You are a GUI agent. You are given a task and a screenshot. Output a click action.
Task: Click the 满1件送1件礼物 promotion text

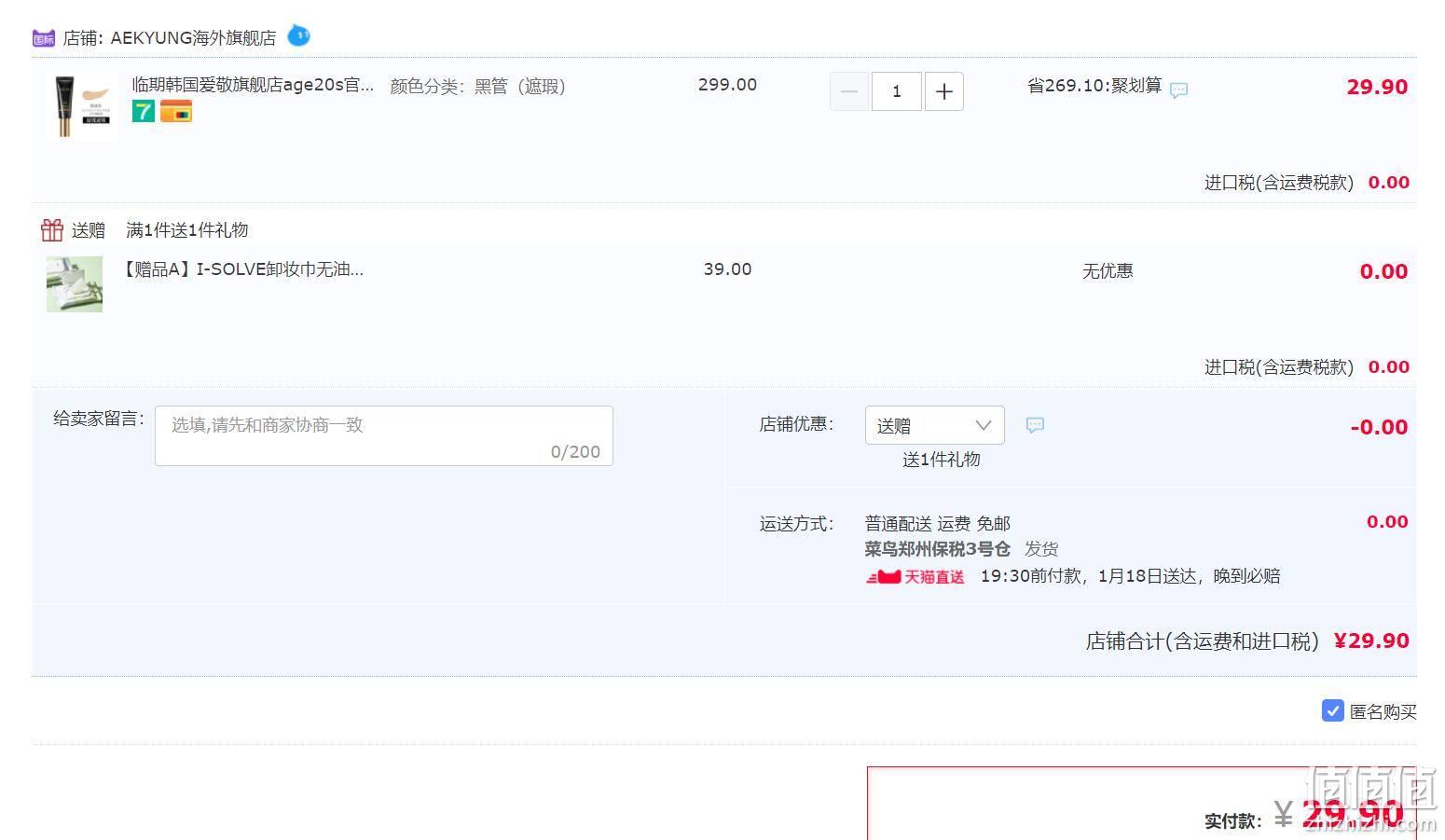187,230
